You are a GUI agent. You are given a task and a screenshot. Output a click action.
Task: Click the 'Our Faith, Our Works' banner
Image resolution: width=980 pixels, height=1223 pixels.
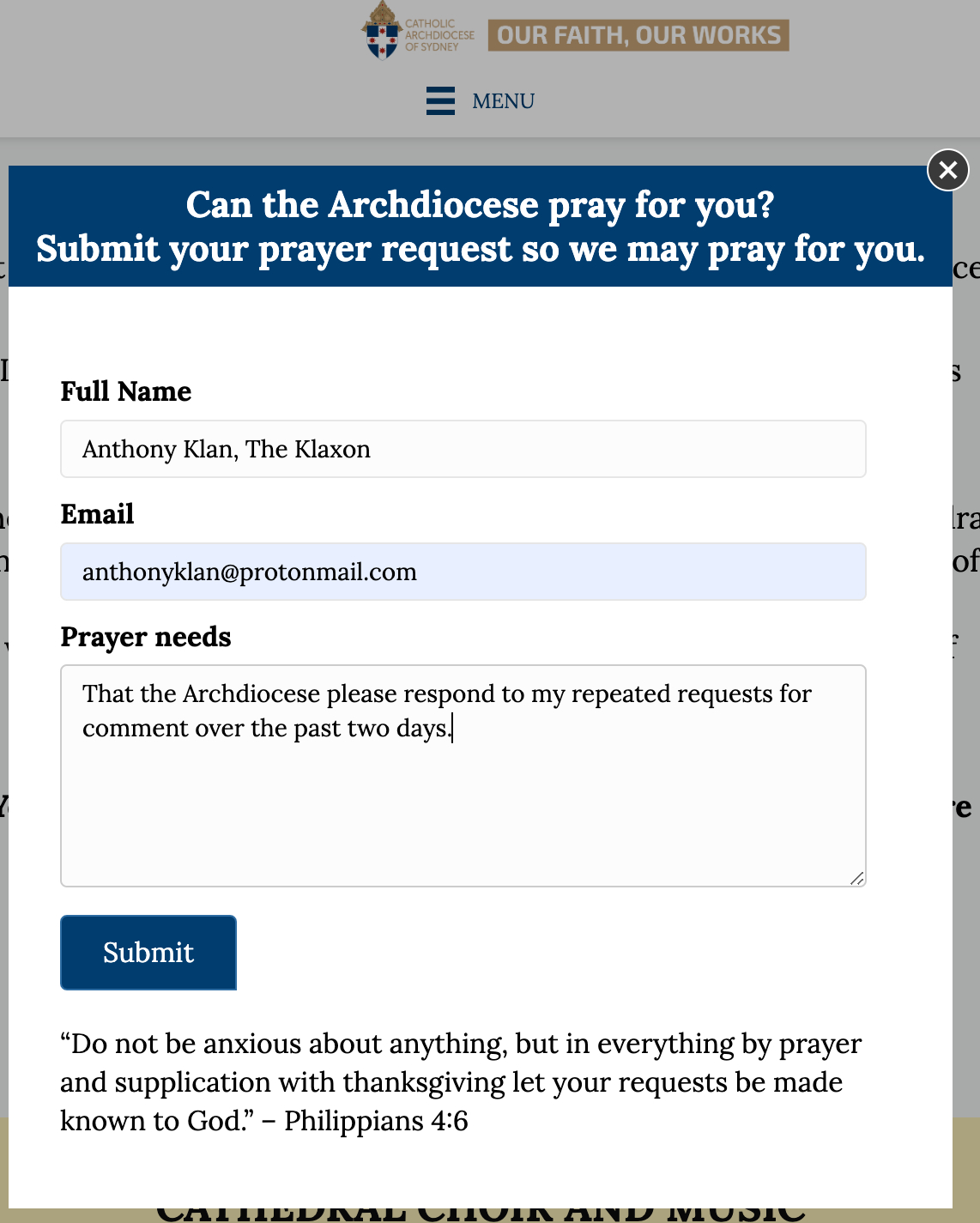(638, 35)
